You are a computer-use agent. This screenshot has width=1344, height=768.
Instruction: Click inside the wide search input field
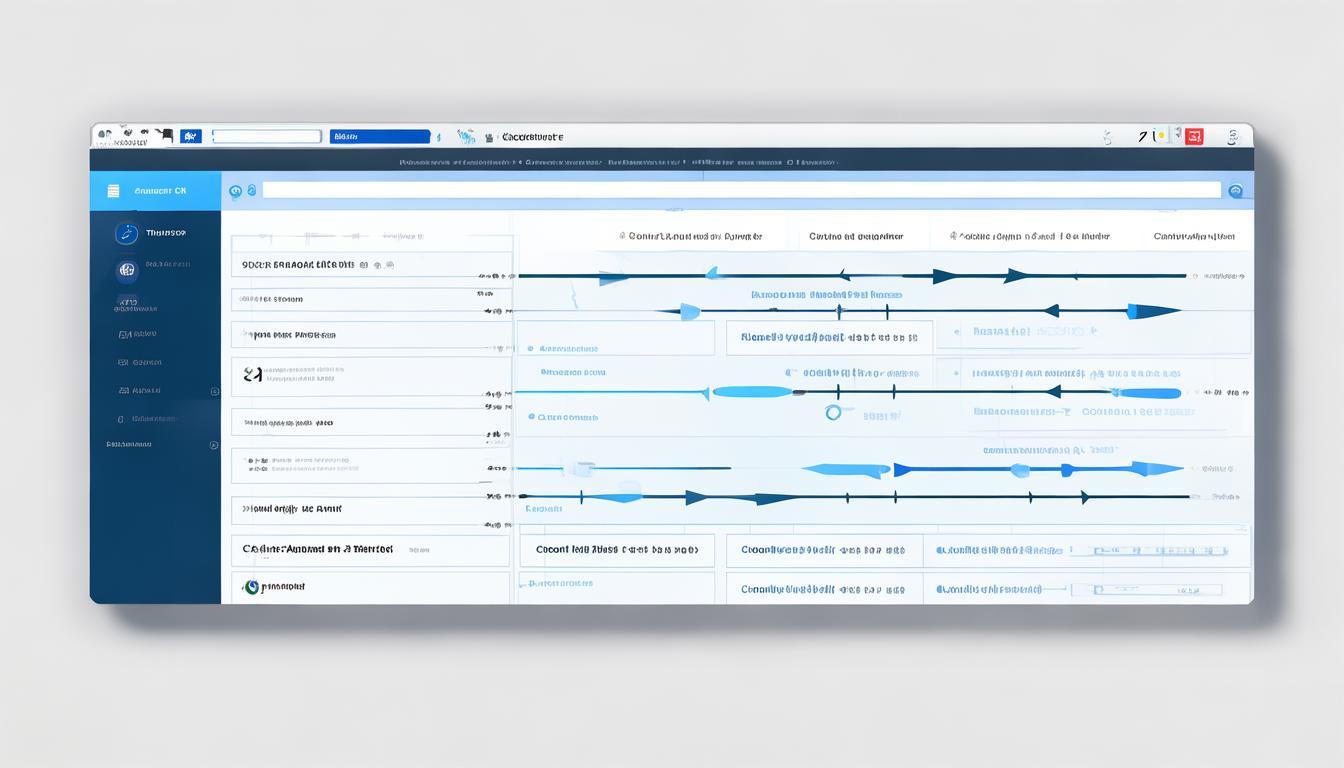[x=740, y=190]
